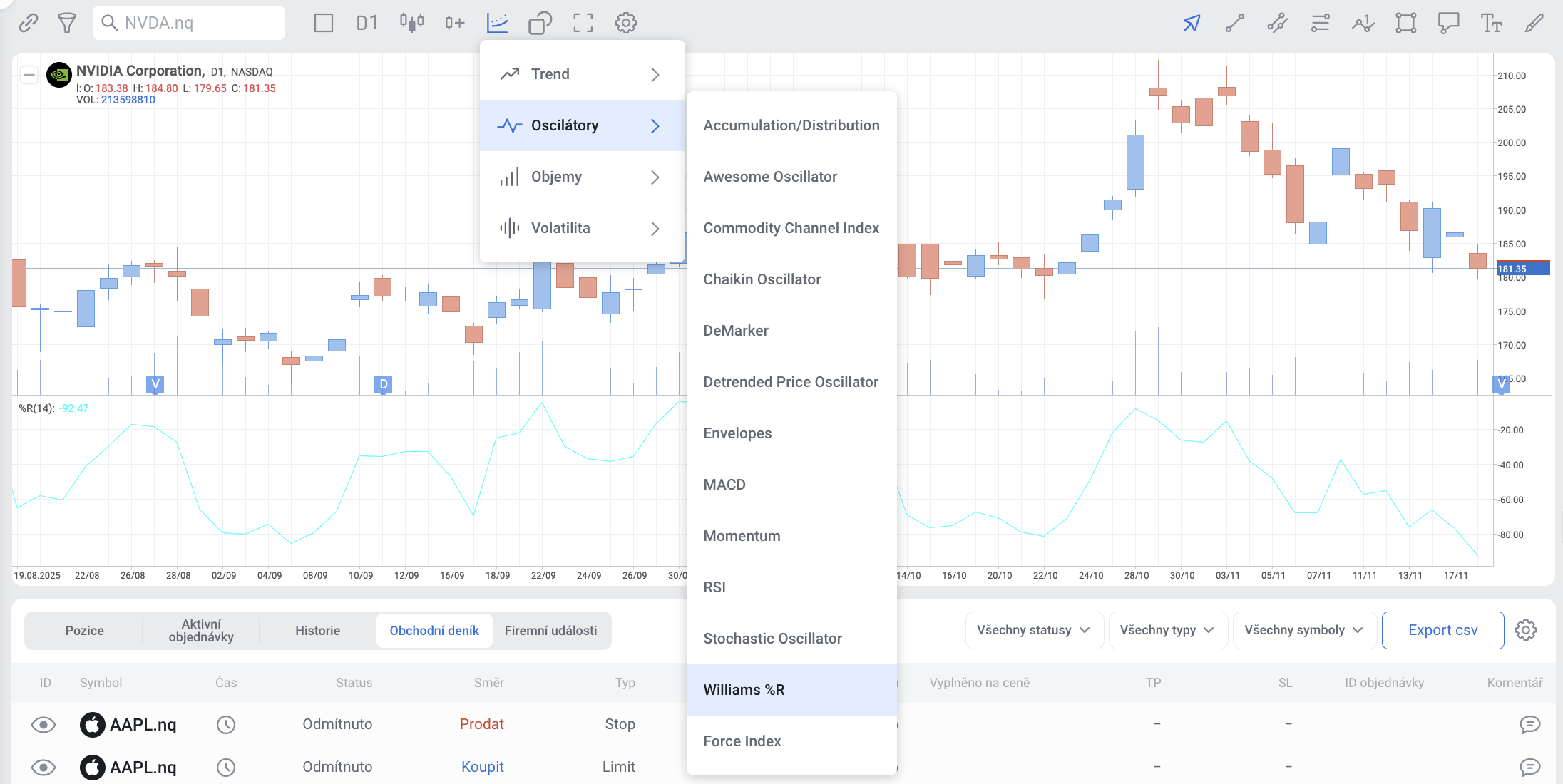Open the Všechny statusy dropdown
The width and height of the screenshot is (1563, 784).
pyautogui.click(x=1033, y=630)
